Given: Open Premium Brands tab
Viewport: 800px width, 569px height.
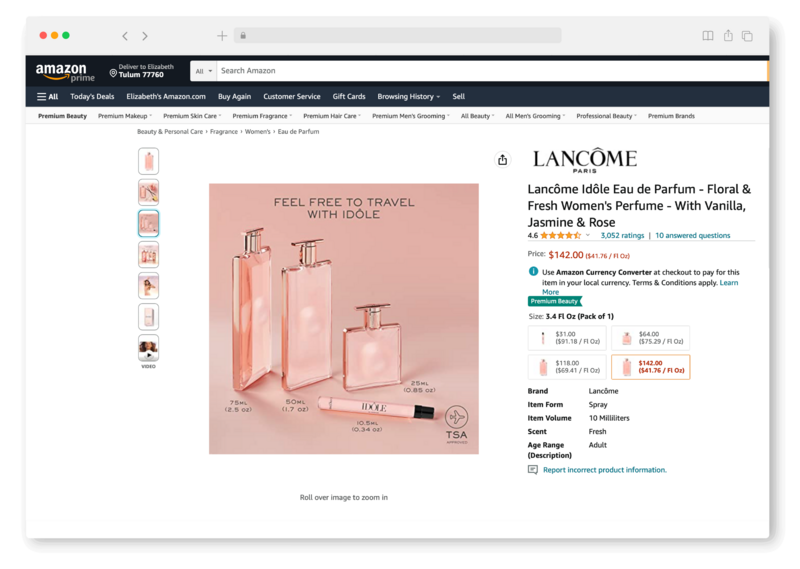Looking at the screenshot, I should [x=671, y=116].
